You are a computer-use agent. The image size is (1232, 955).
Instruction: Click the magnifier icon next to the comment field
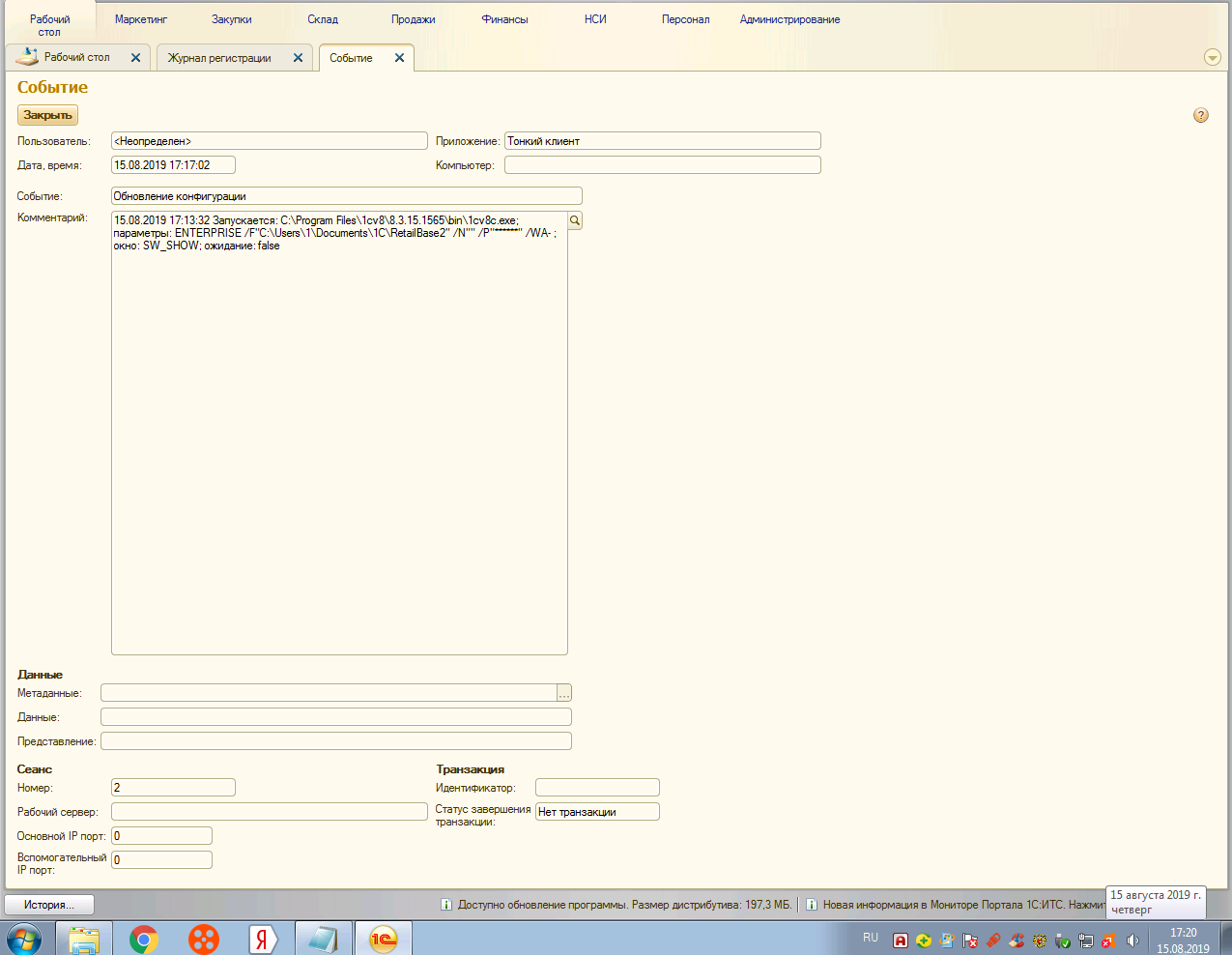coord(575,220)
